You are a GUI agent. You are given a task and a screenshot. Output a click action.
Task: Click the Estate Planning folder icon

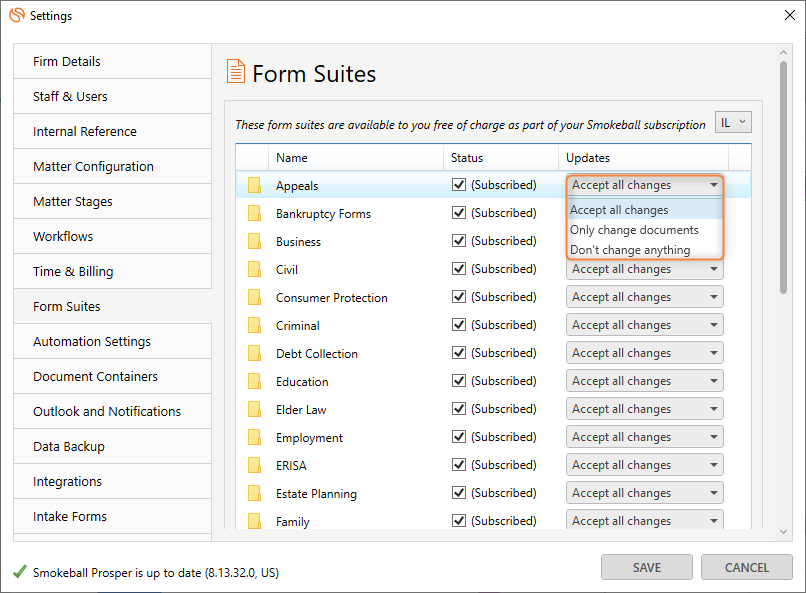pos(254,493)
